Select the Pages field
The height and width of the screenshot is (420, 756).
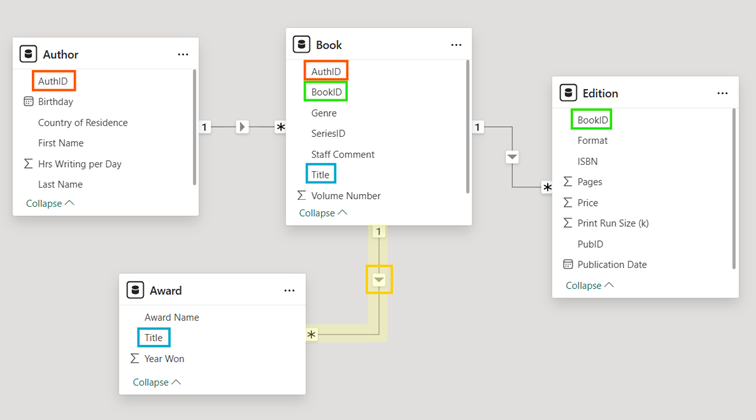coord(590,182)
